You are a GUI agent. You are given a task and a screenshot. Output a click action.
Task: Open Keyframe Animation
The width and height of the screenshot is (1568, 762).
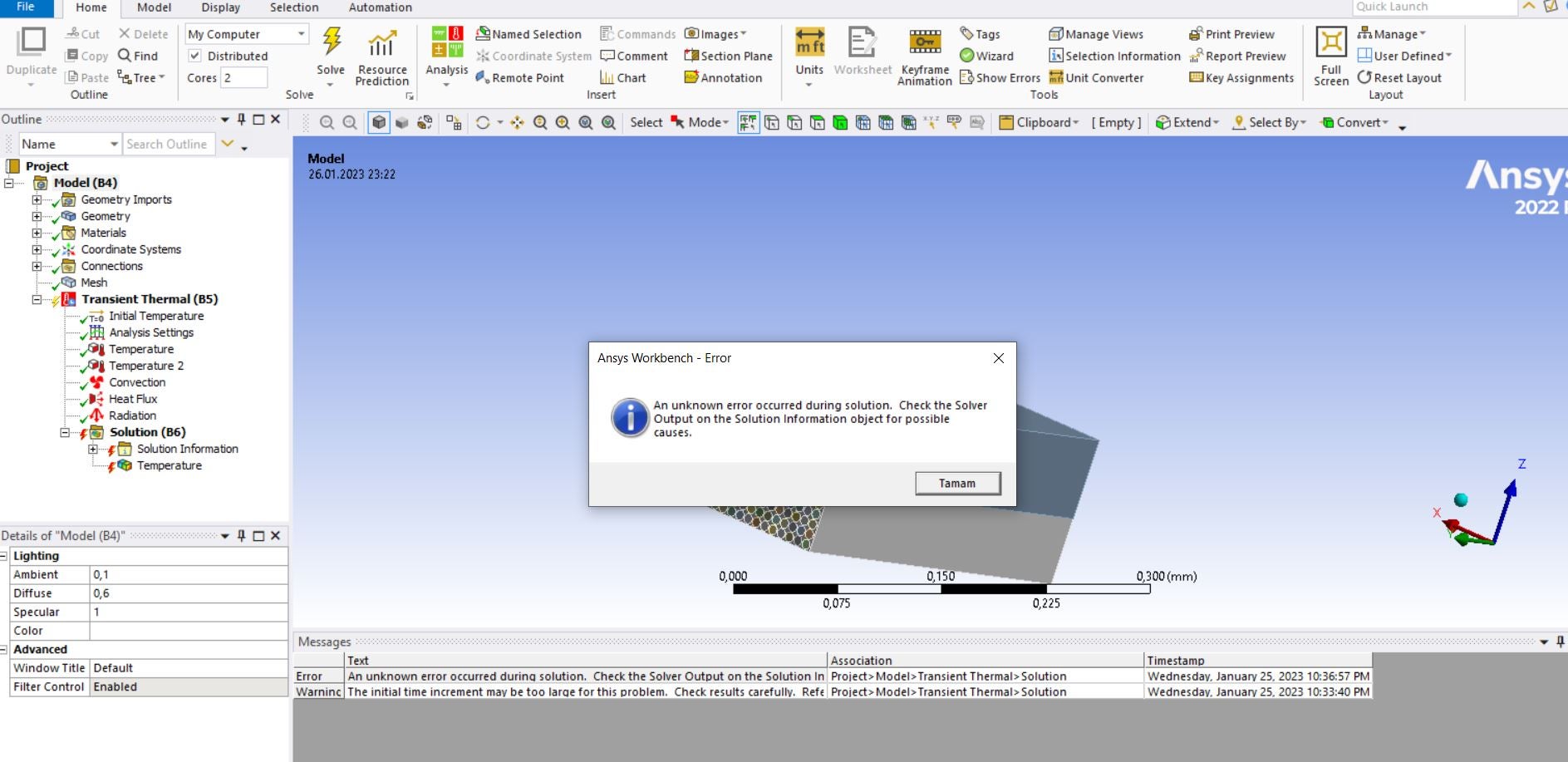tap(925, 57)
